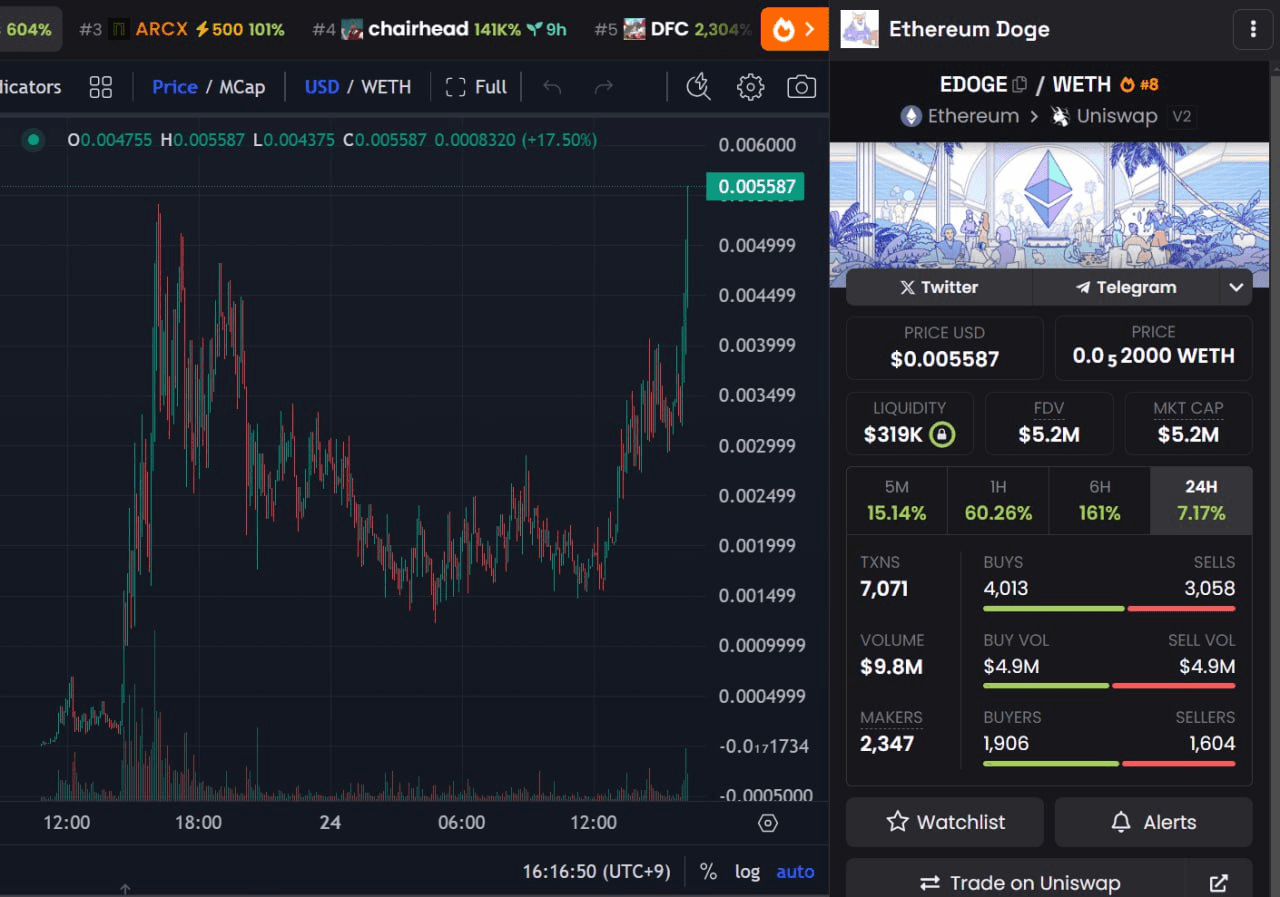
Task: Open trending token #3 ARCX
Action: click(x=182, y=29)
